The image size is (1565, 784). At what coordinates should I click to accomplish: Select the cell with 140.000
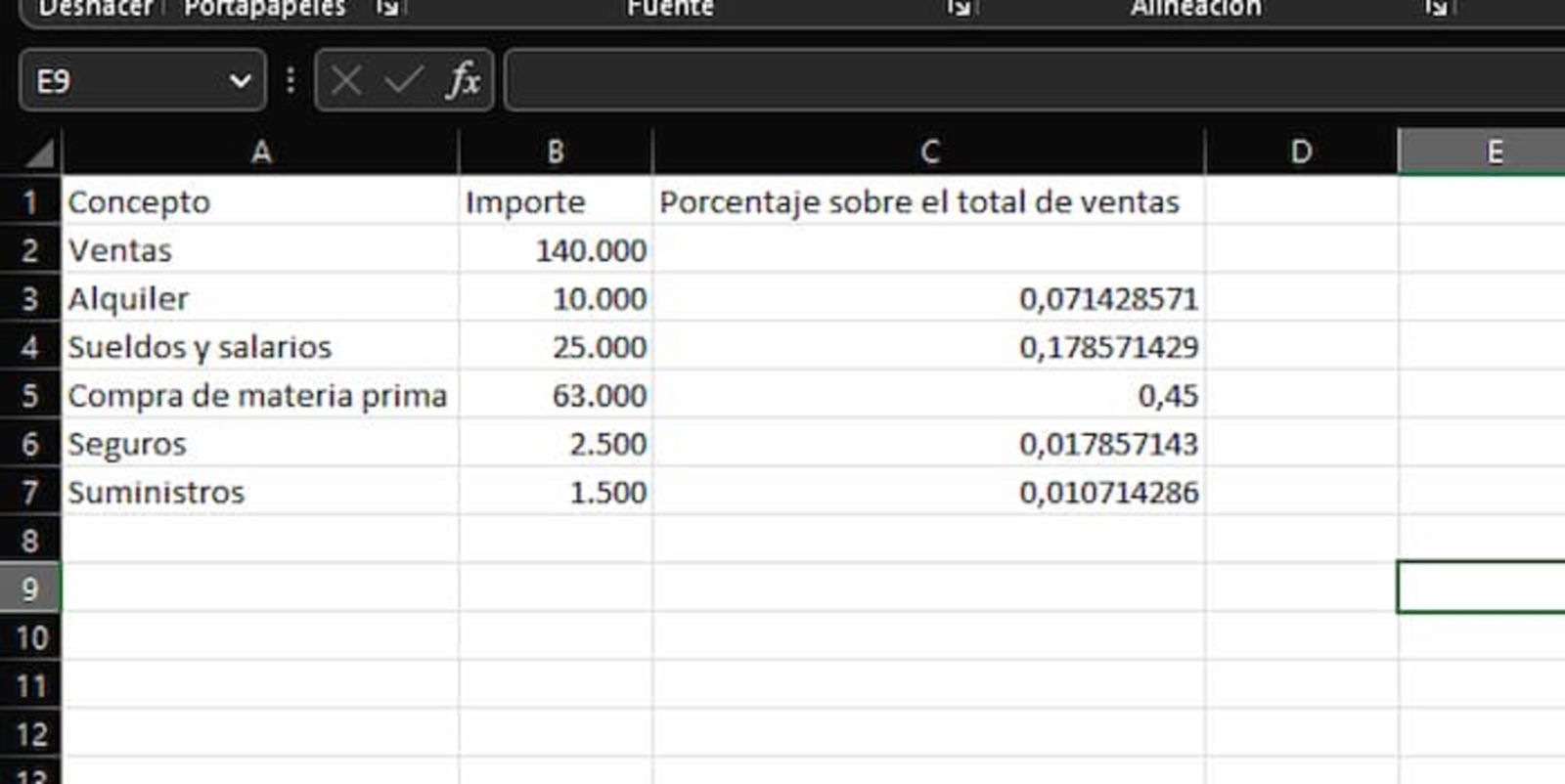click(556, 250)
